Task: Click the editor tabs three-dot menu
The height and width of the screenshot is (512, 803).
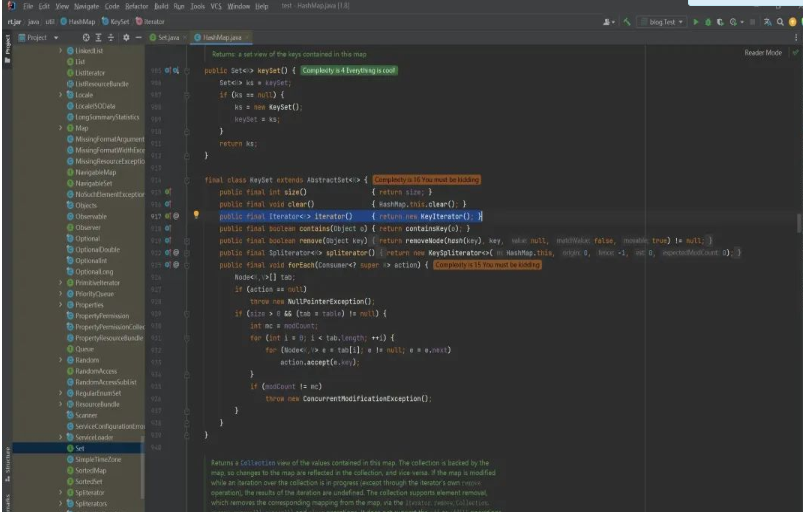Action: (796, 37)
